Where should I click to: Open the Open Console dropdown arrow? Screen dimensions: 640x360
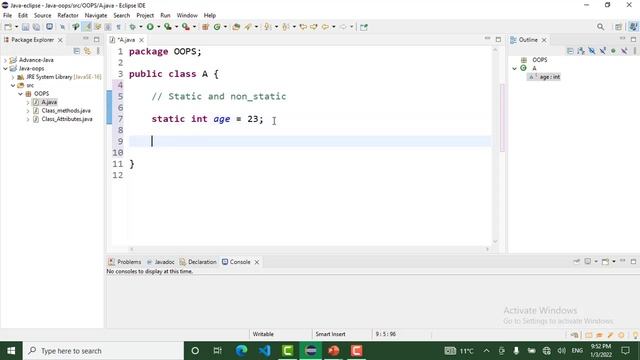click(613, 261)
